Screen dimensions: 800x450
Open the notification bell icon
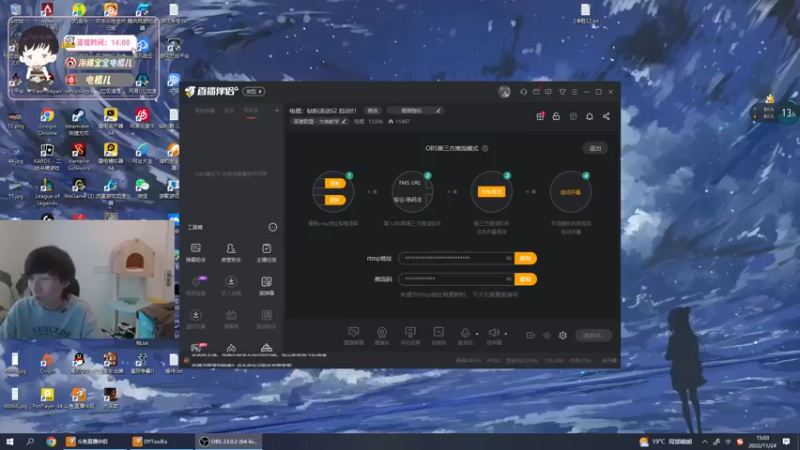[x=589, y=116]
